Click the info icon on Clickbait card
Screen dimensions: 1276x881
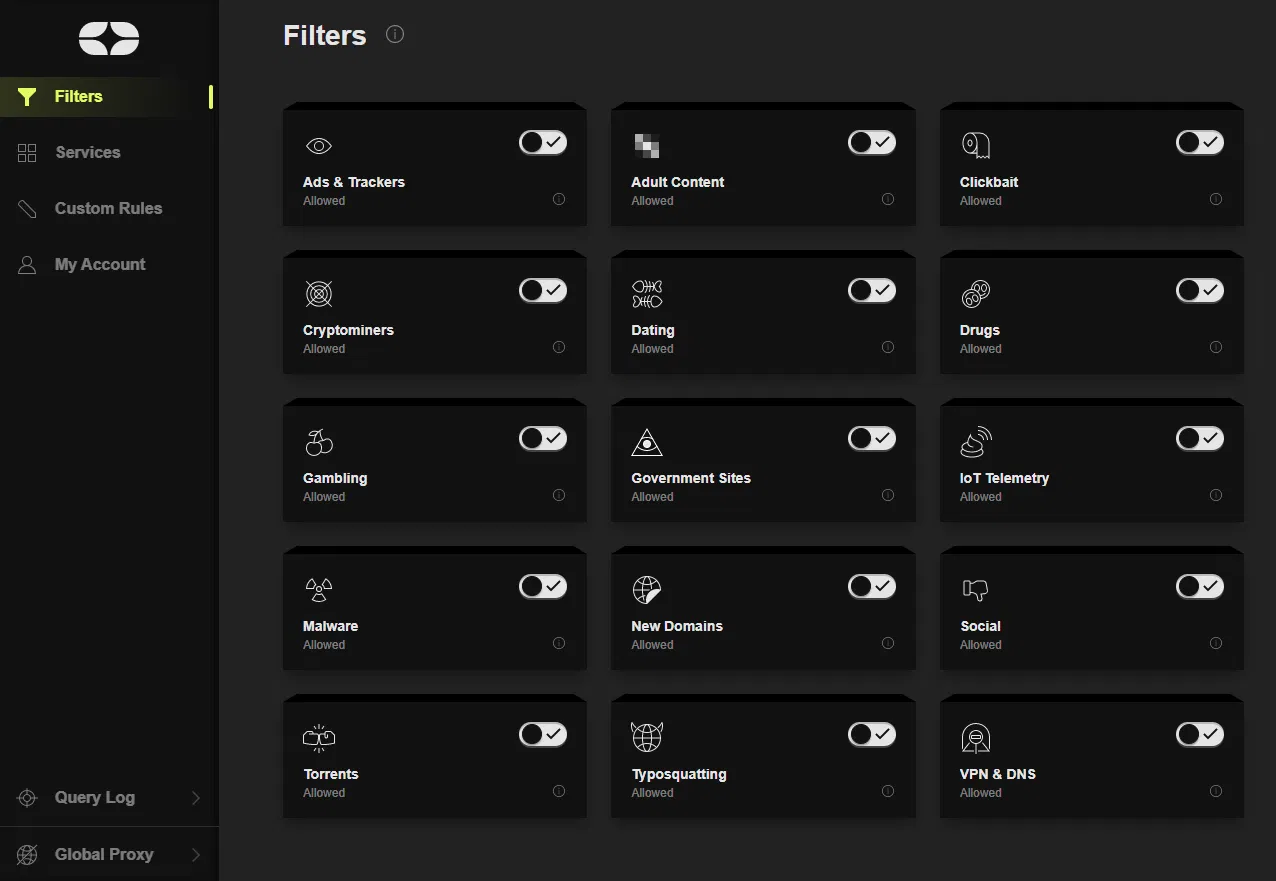(1216, 199)
